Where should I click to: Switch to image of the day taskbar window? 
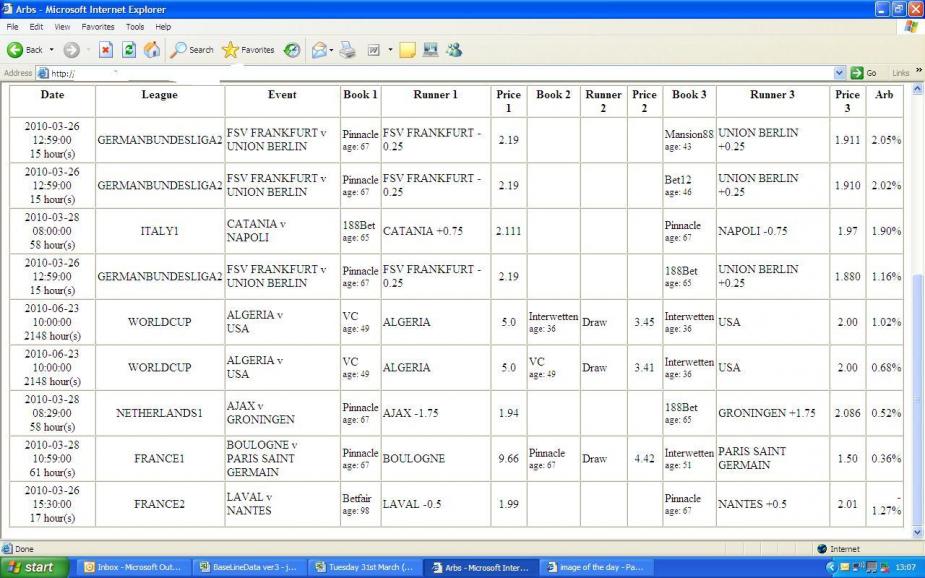pyautogui.click(x=596, y=567)
